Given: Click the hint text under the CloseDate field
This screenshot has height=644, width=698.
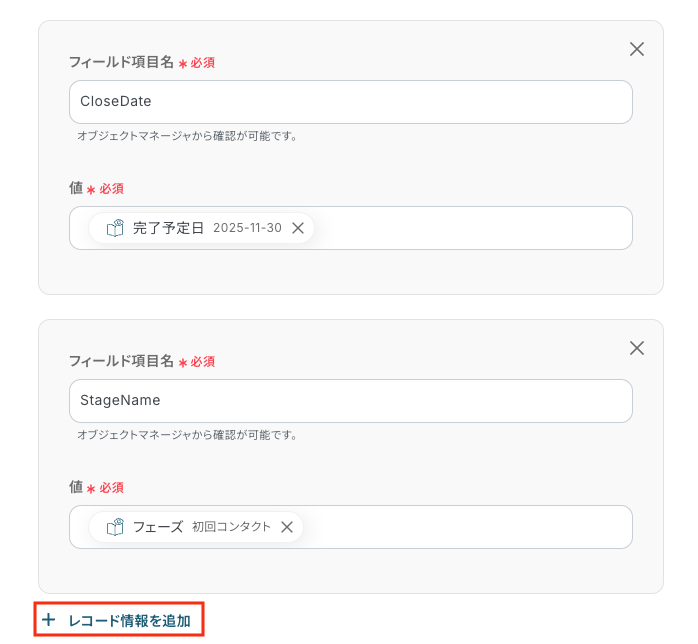Looking at the screenshot, I should 187,136.
